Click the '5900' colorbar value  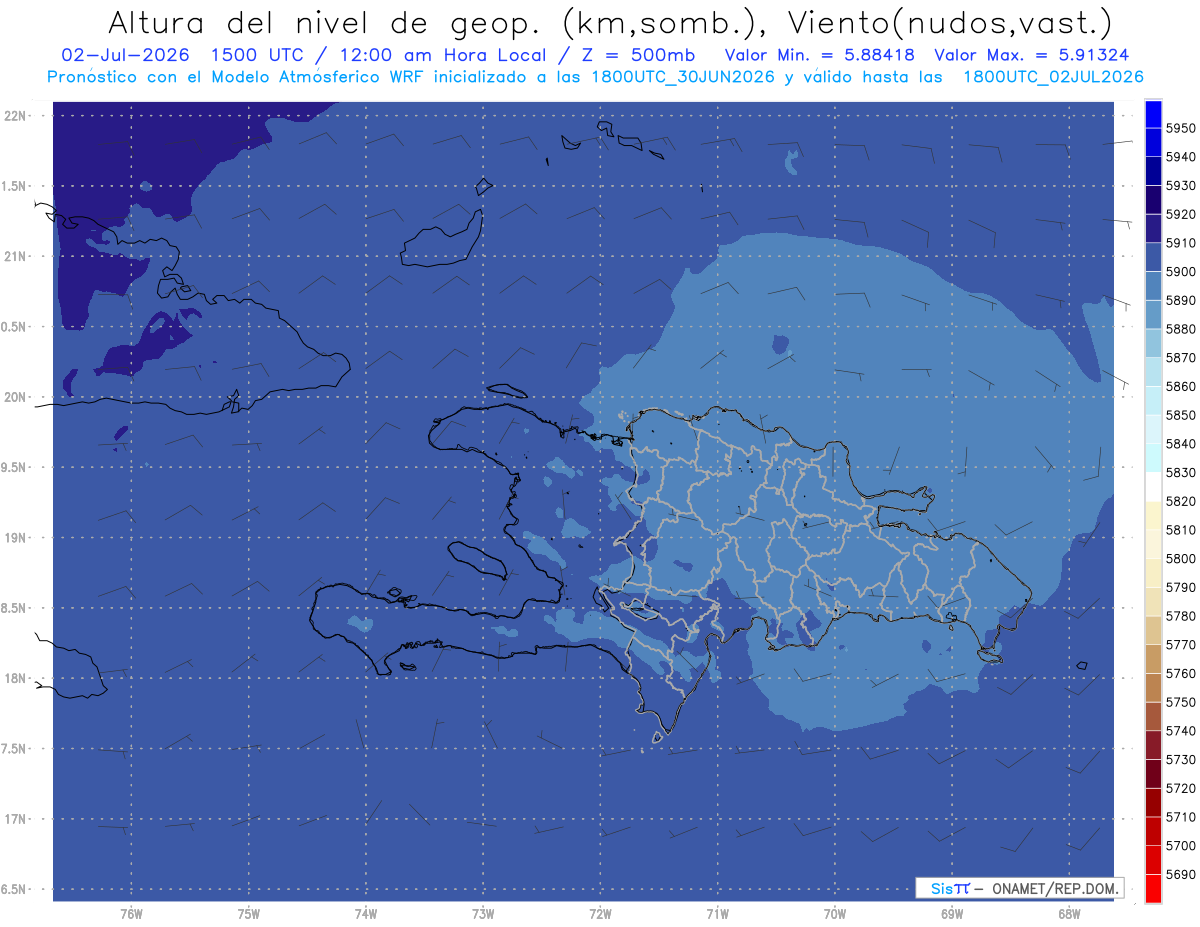[1181, 271]
